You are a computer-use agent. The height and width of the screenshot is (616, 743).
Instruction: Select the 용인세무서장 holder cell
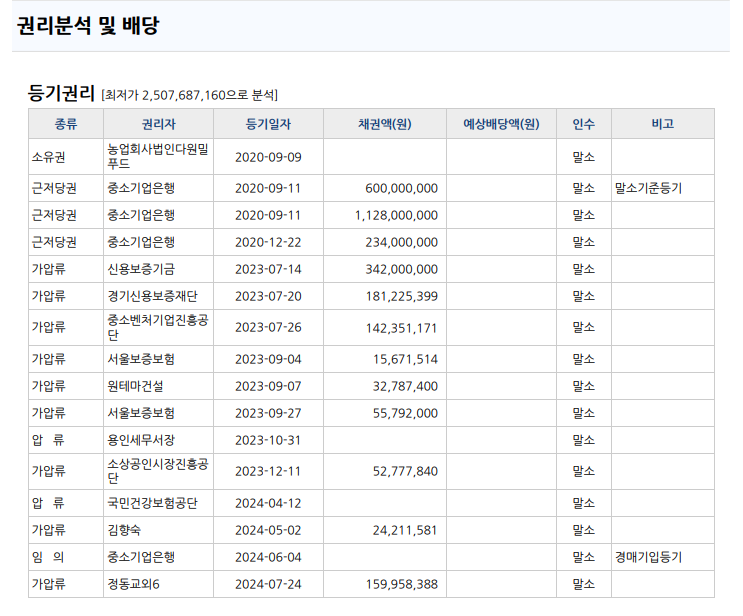click(158, 440)
